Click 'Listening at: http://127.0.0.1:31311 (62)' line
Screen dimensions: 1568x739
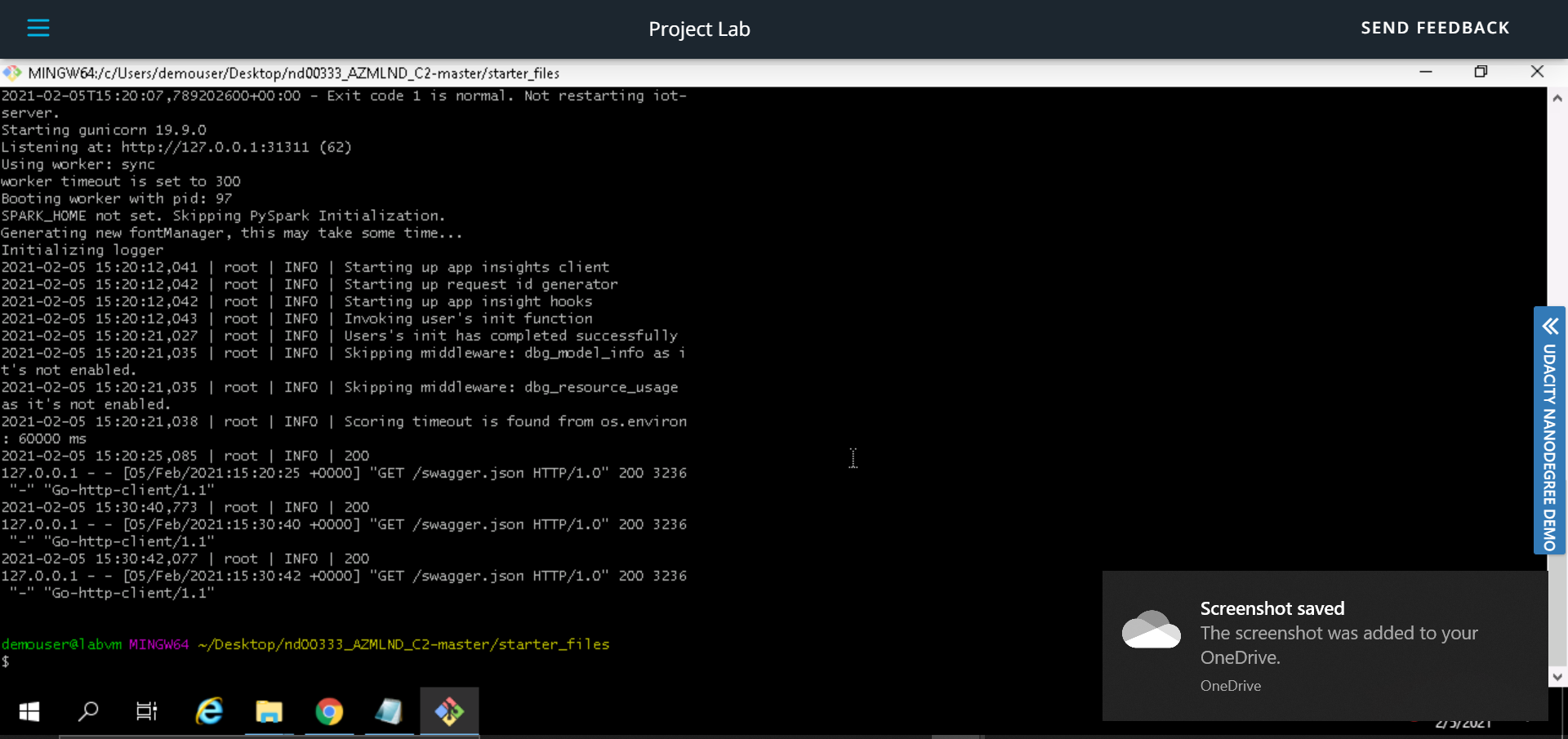point(176,147)
